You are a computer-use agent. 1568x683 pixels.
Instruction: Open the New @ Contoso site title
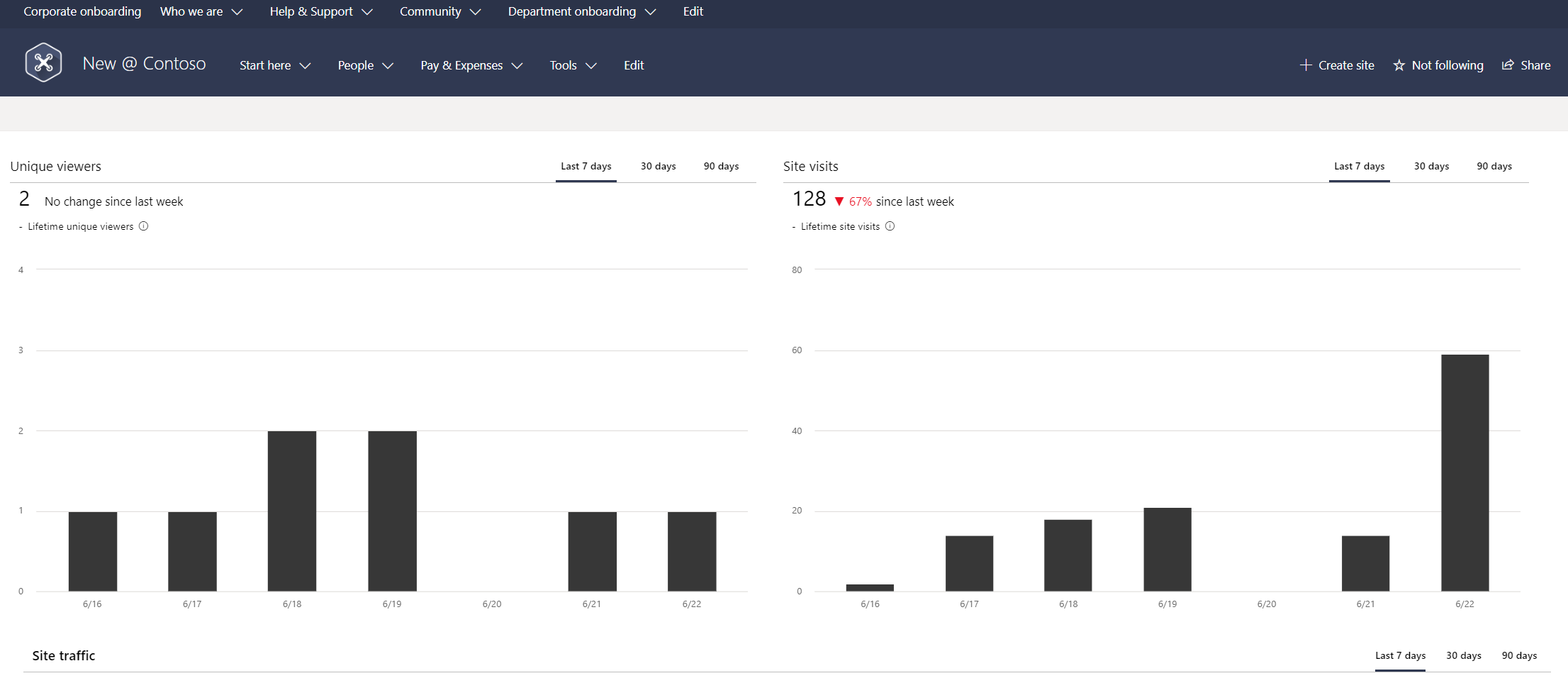point(145,64)
